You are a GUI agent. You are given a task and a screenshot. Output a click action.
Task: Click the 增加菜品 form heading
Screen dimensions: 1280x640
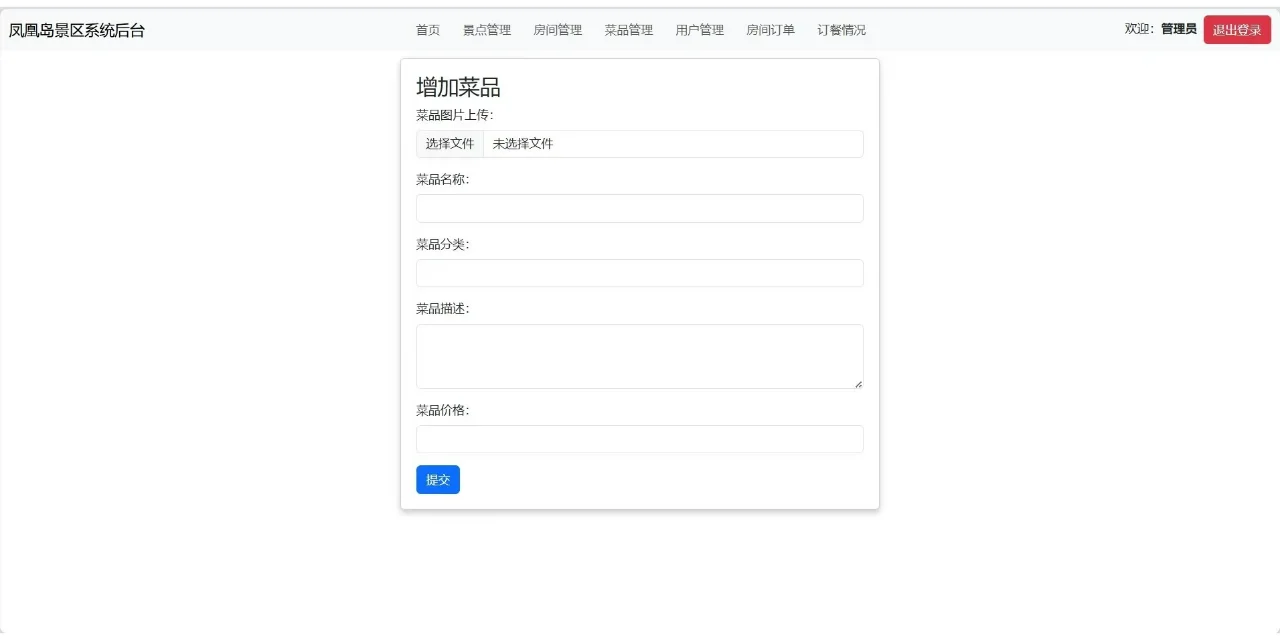tap(459, 87)
